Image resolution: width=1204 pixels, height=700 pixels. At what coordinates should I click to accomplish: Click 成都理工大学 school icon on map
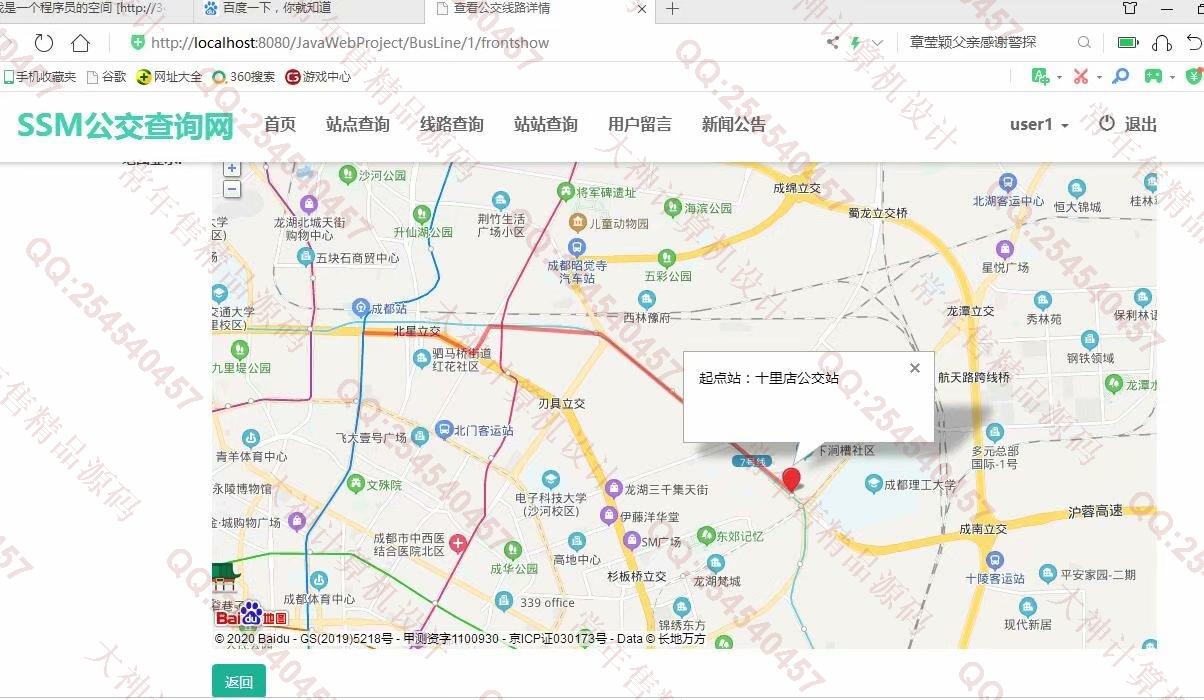click(x=873, y=484)
